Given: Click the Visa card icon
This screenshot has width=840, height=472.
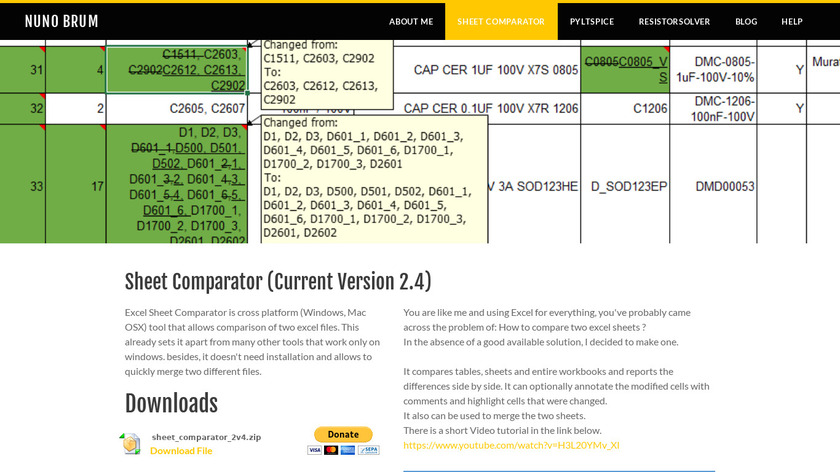Looking at the screenshot, I should [x=314, y=450].
